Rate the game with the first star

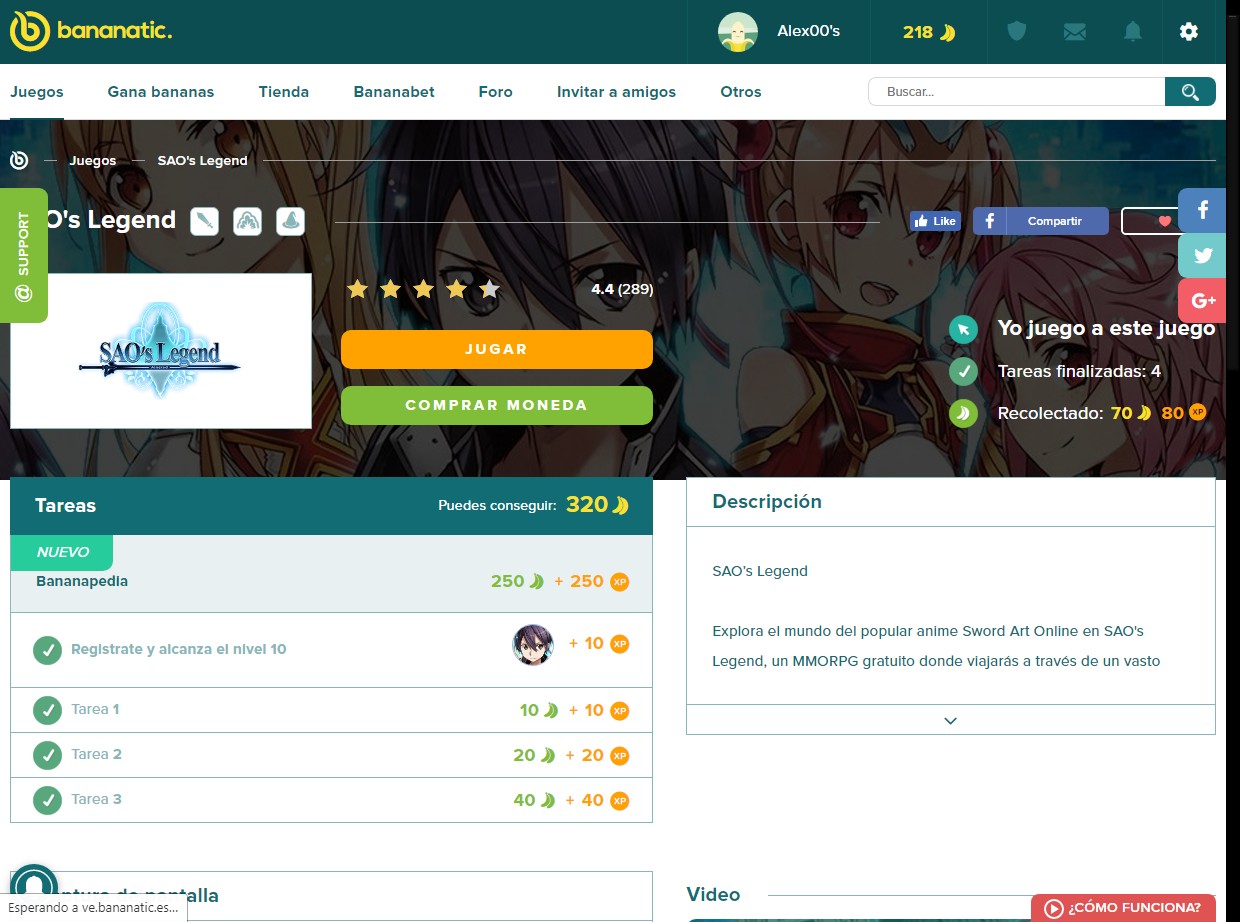point(357,290)
